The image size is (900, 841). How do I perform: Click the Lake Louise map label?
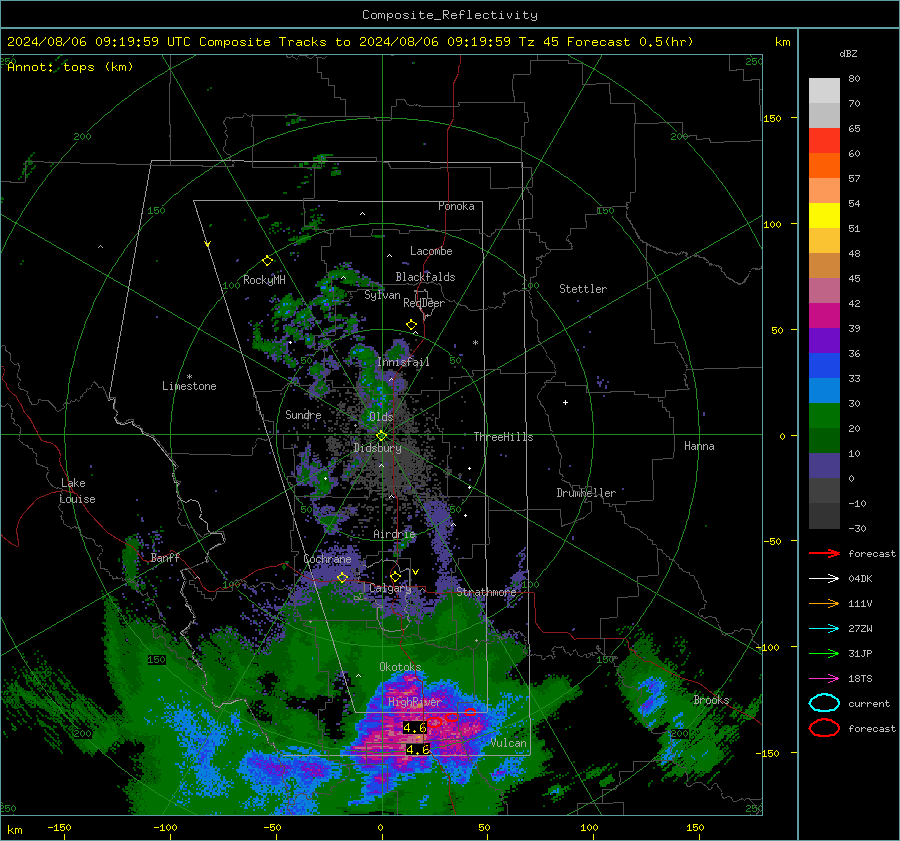point(77,491)
